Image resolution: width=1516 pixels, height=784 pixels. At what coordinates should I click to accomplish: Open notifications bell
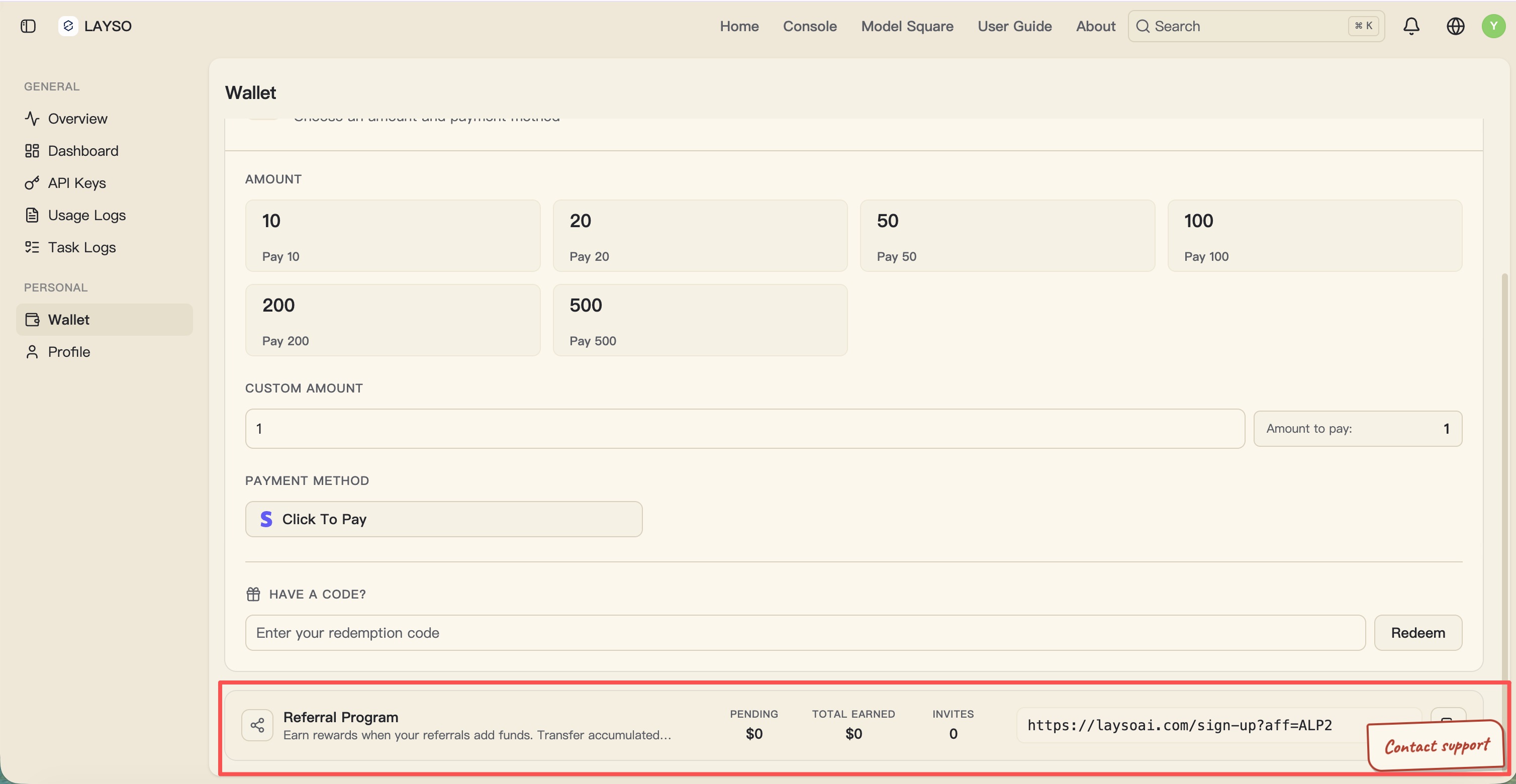tap(1411, 26)
